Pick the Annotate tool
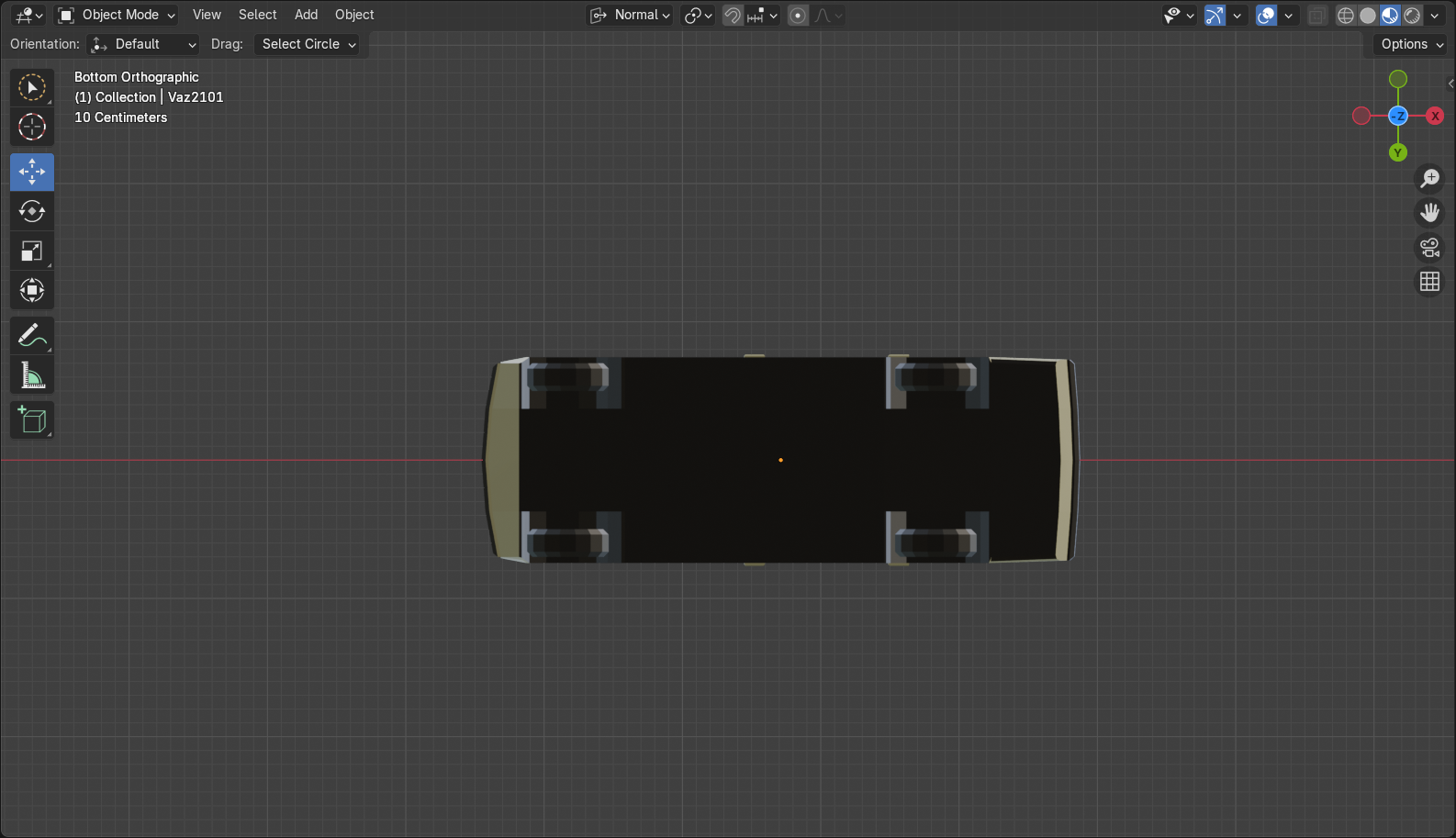This screenshot has width=1456, height=838. pos(32,336)
